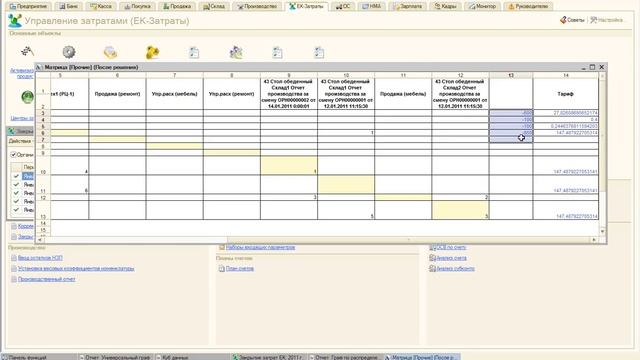
Task: Open Настройка settings link
Action: pyautogui.click(x=607, y=20)
